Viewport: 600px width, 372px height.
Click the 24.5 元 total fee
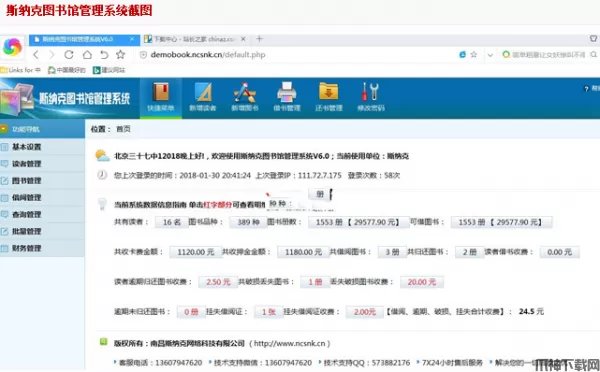tap(531, 312)
